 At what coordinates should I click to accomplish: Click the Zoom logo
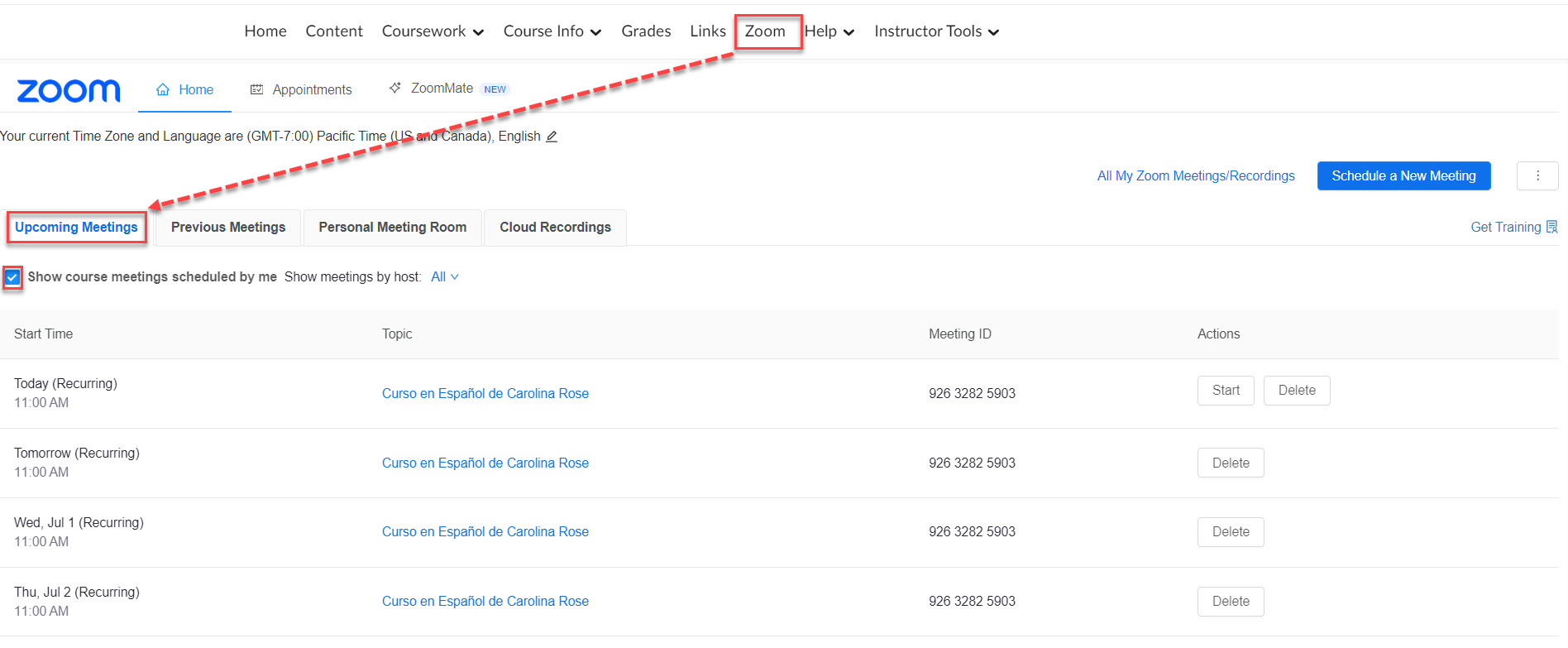tap(69, 90)
